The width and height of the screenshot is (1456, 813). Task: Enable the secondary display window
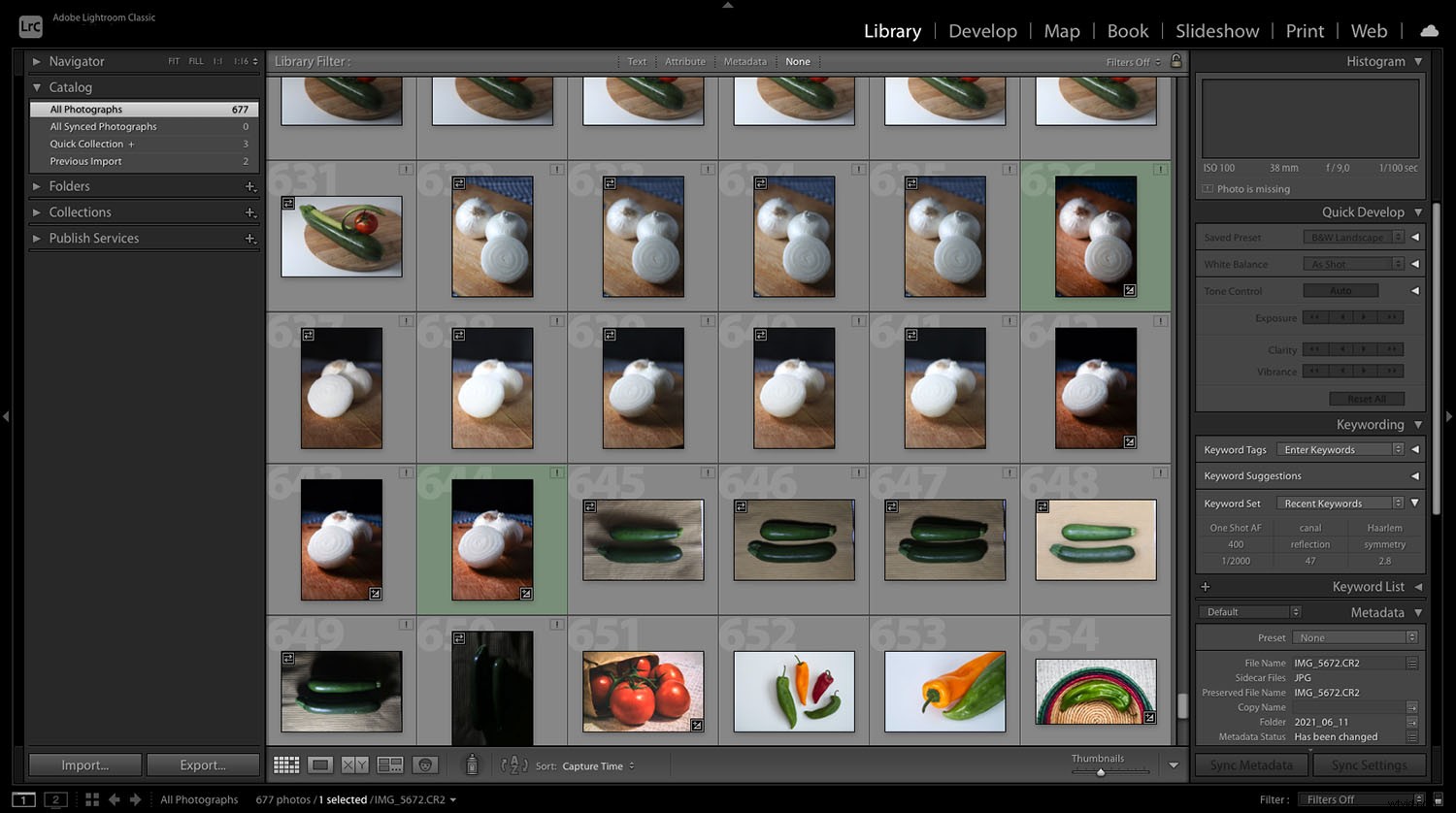click(55, 798)
